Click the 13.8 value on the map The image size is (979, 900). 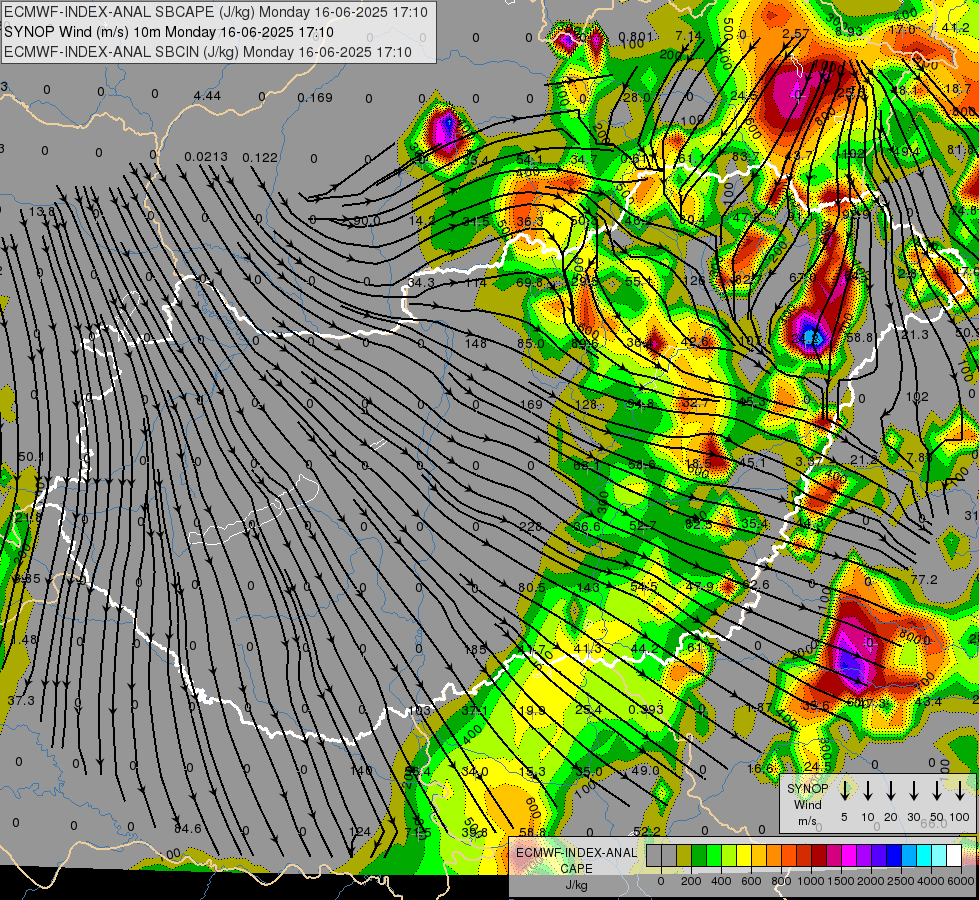point(41,211)
